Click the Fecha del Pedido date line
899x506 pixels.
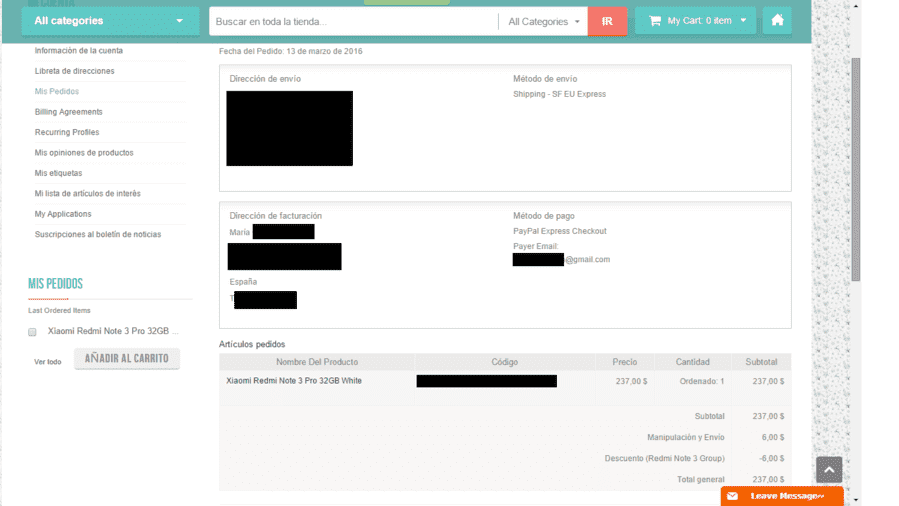click(x=291, y=51)
